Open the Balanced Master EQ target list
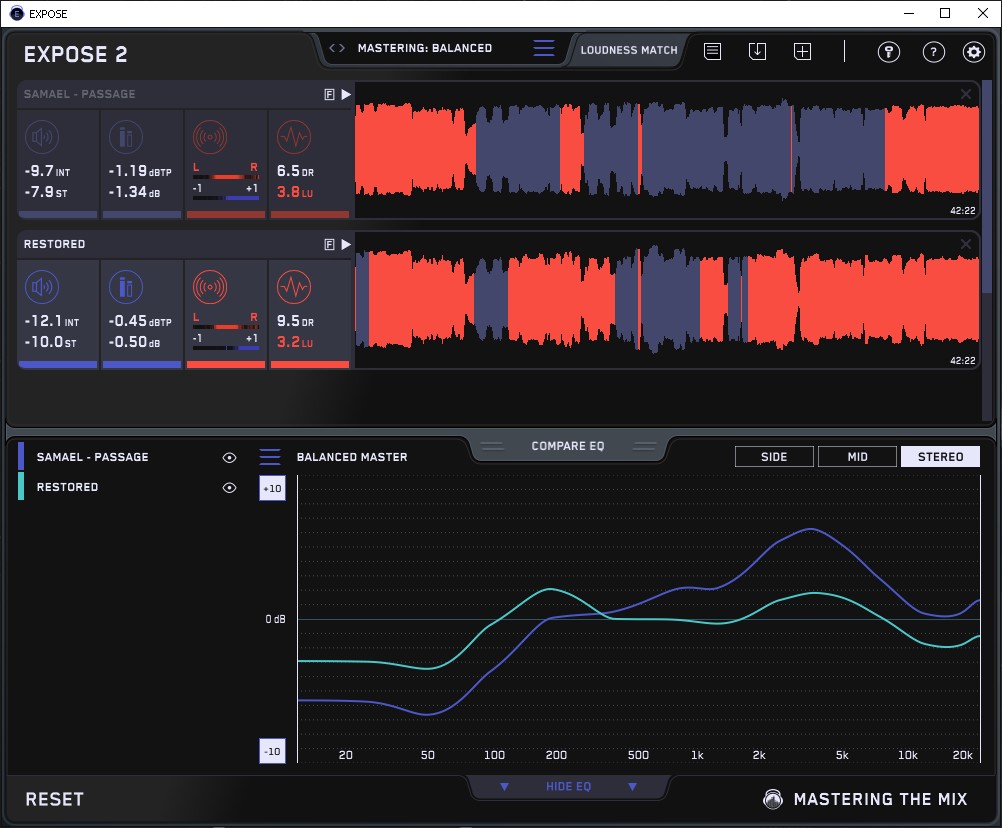This screenshot has width=1002, height=828. point(270,457)
